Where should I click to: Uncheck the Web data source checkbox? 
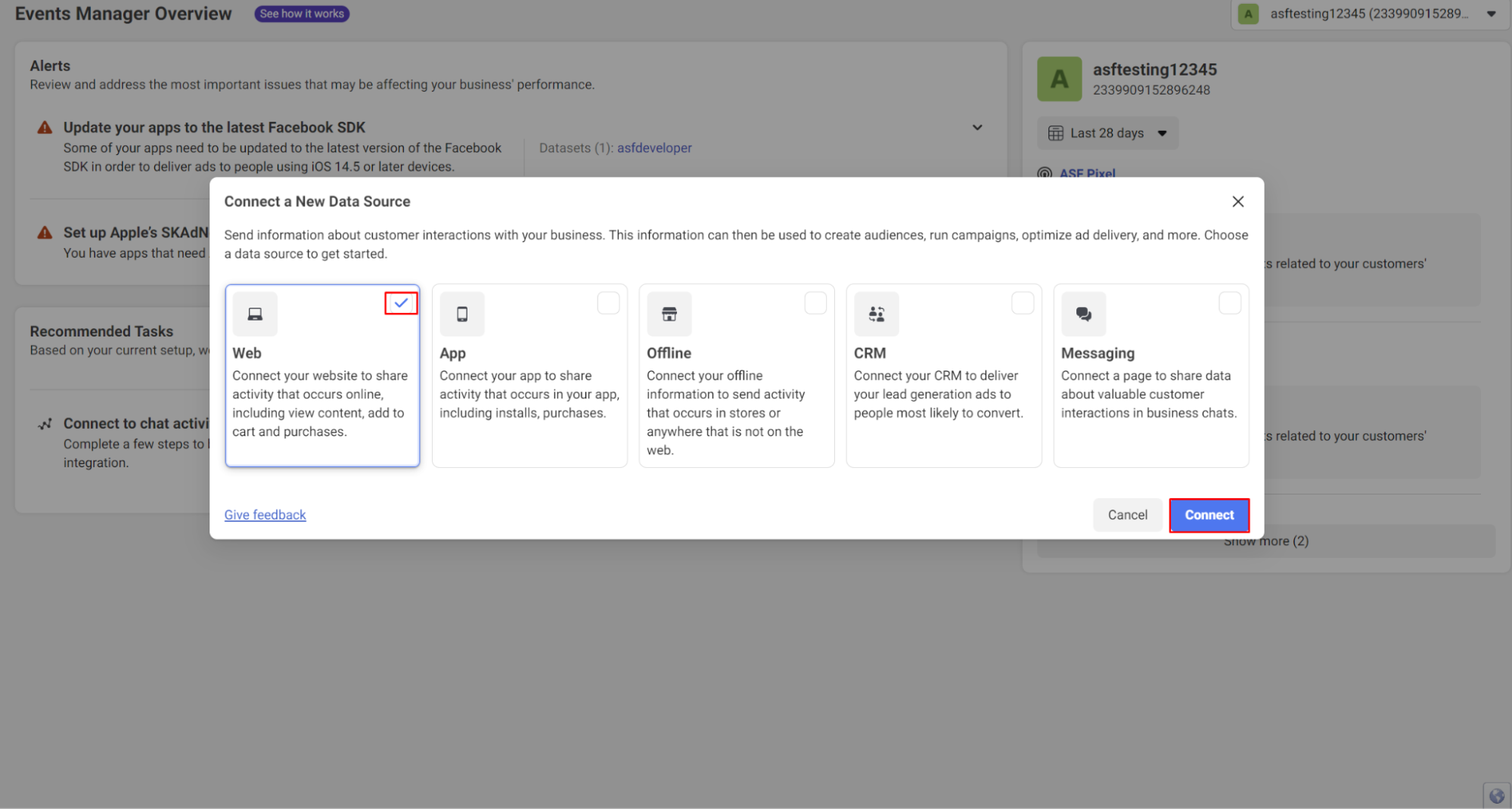[x=401, y=303]
